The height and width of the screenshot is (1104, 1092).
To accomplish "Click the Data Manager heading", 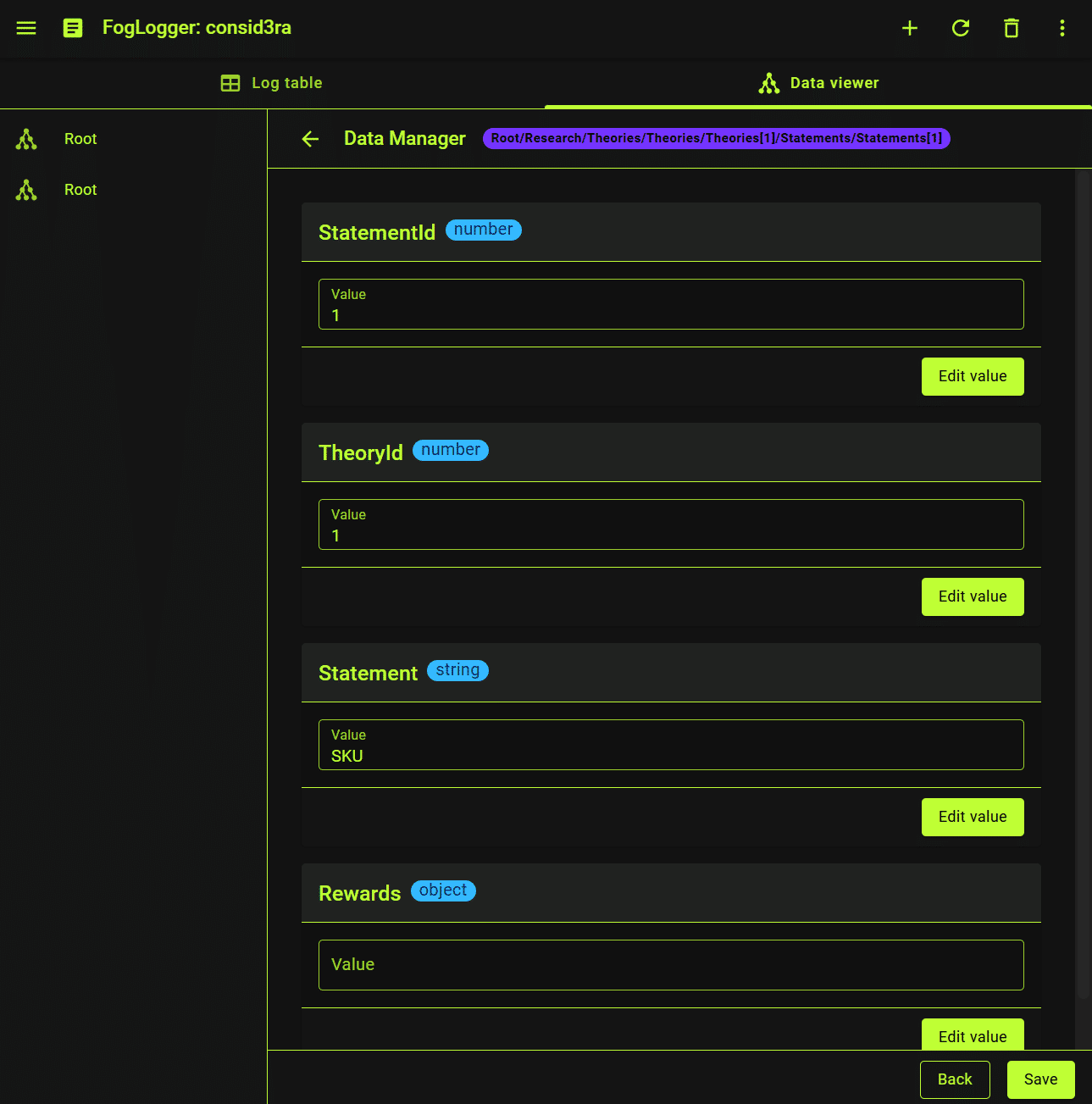I will 405,139.
